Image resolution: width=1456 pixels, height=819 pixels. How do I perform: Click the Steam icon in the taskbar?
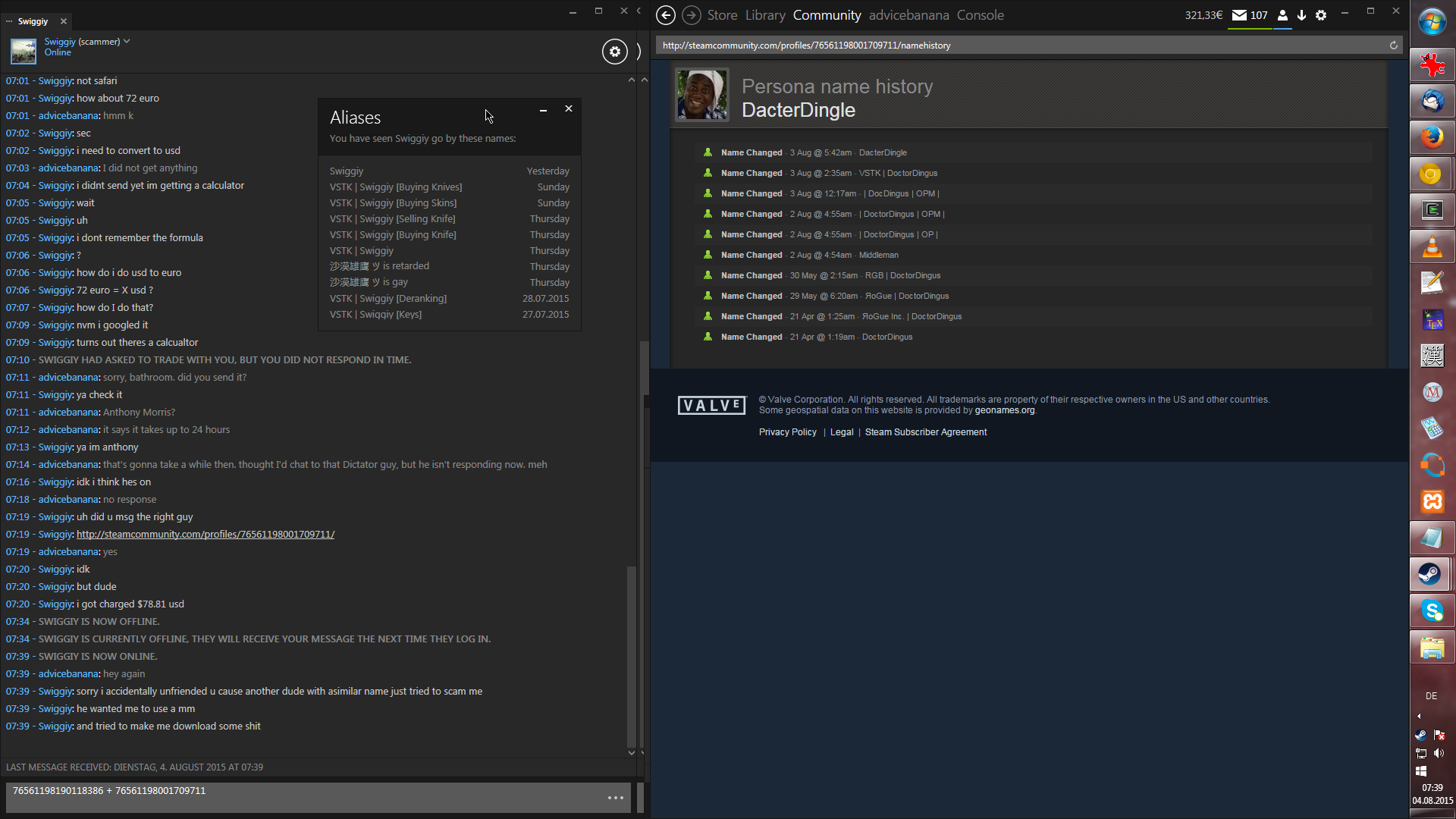pyautogui.click(x=1431, y=574)
